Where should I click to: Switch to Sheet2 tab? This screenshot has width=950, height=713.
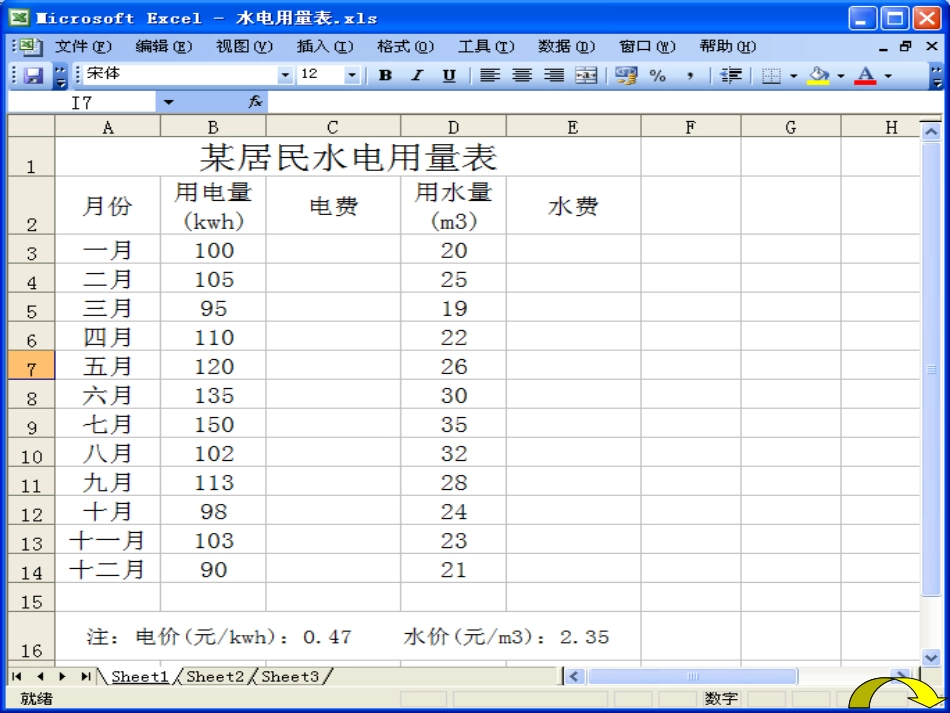click(214, 676)
